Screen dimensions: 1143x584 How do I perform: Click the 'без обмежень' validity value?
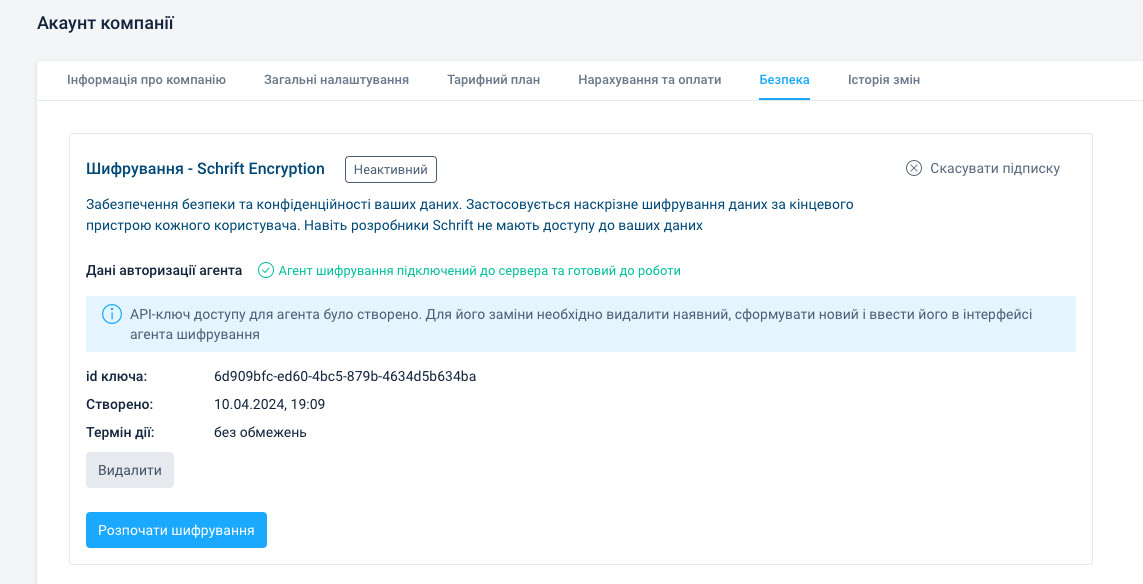pyautogui.click(x=260, y=432)
